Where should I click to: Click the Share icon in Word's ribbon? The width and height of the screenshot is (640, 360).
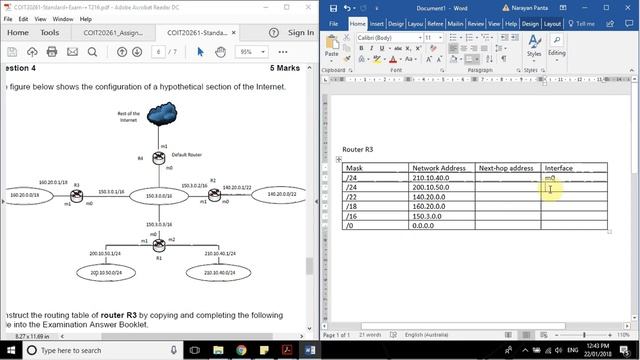pos(610,24)
